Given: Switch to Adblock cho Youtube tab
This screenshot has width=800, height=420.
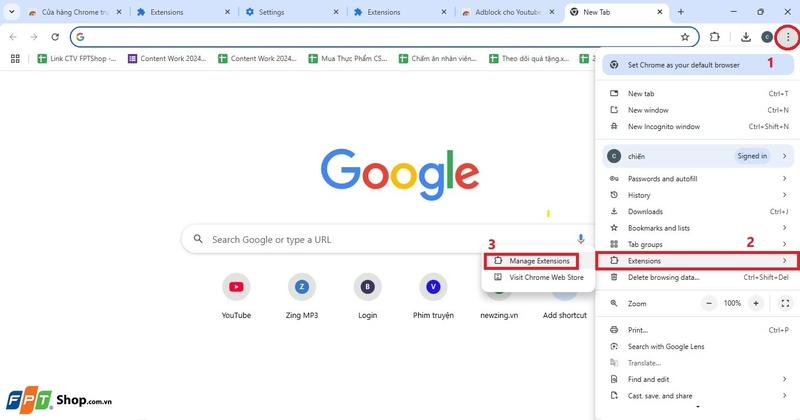Looking at the screenshot, I should coord(508,12).
